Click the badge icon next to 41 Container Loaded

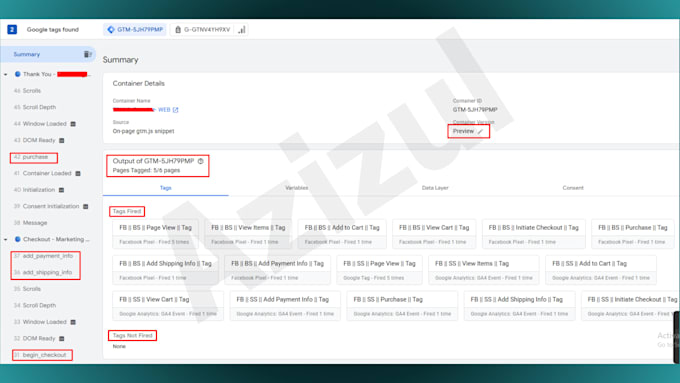point(78,173)
